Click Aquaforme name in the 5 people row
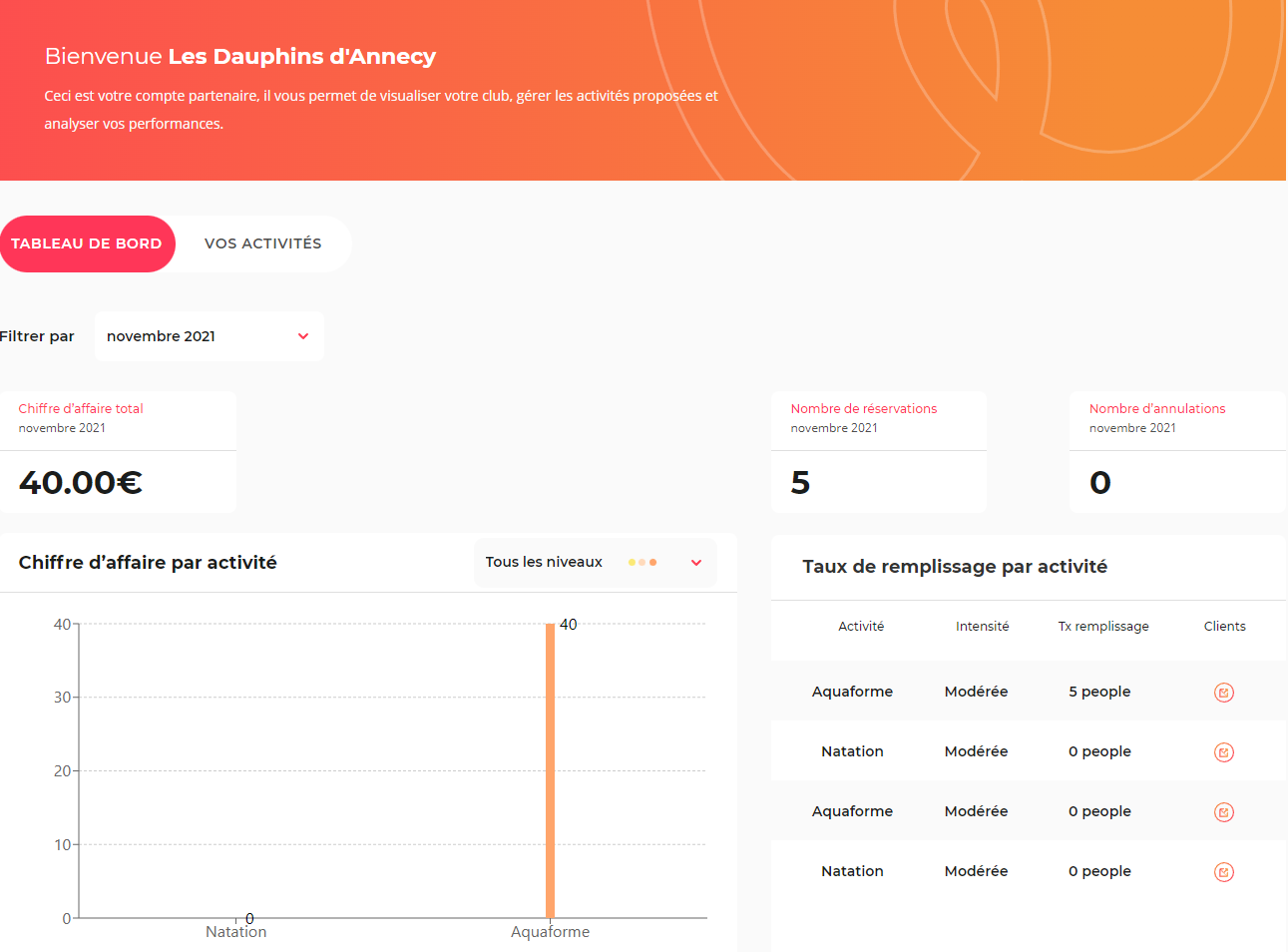Viewport: 1288px width, 952px height. tap(852, 692)
